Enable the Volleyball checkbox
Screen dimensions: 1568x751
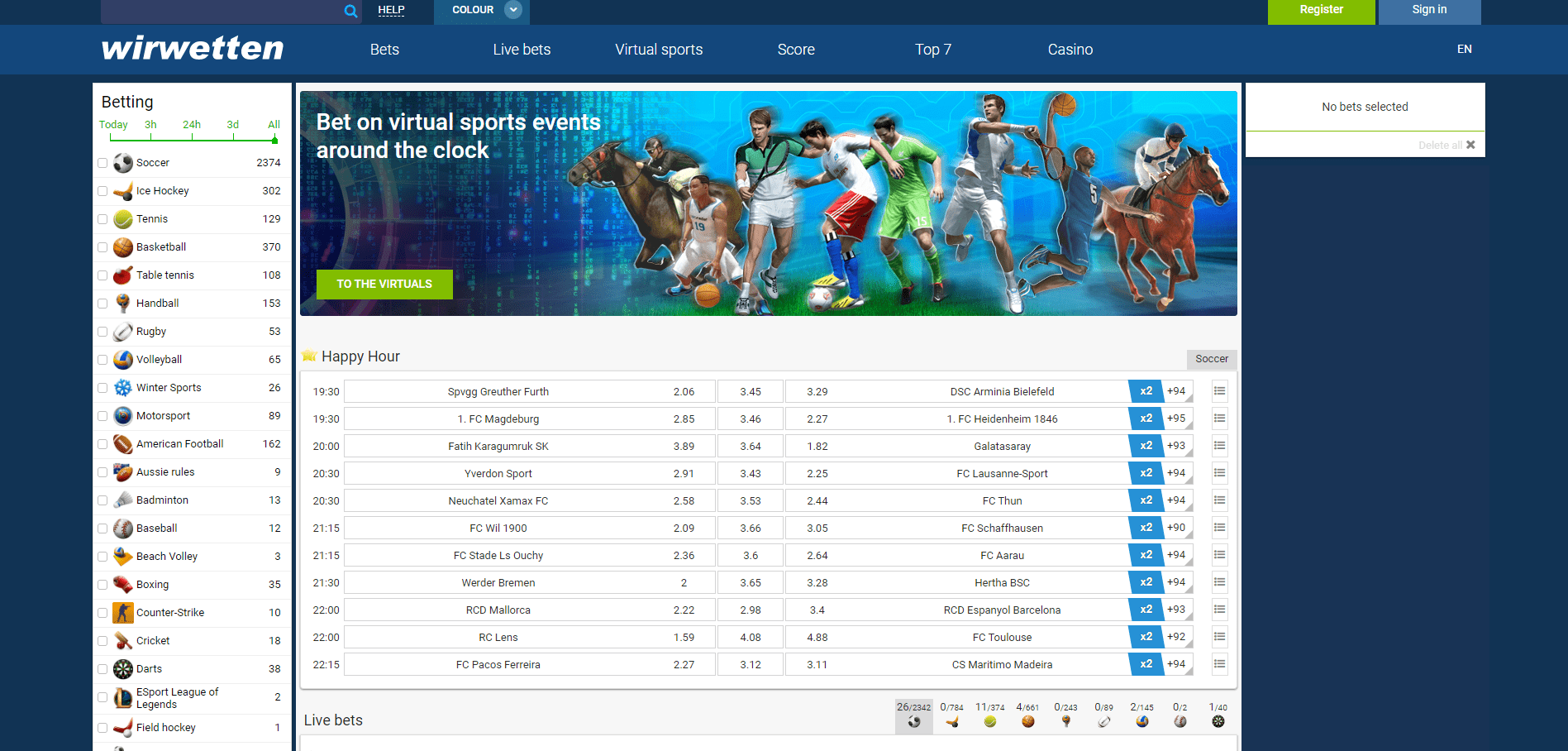[x=102, y=360]
